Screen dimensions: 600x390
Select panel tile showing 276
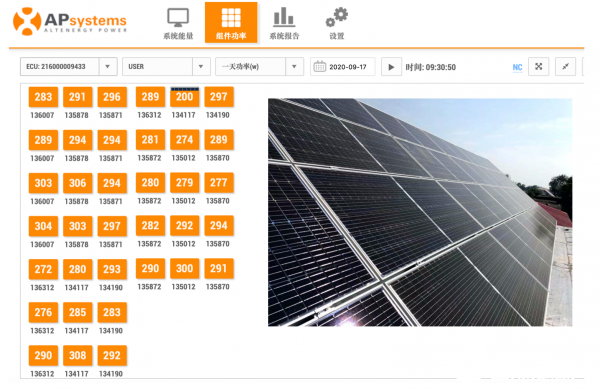(43, 312)
